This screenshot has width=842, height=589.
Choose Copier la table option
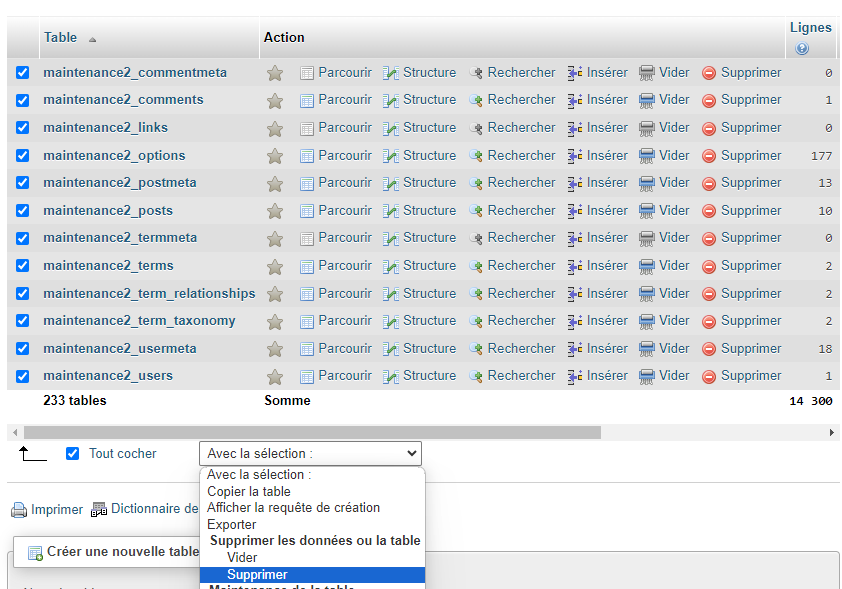pyautogui.click(x=249, y=491)
